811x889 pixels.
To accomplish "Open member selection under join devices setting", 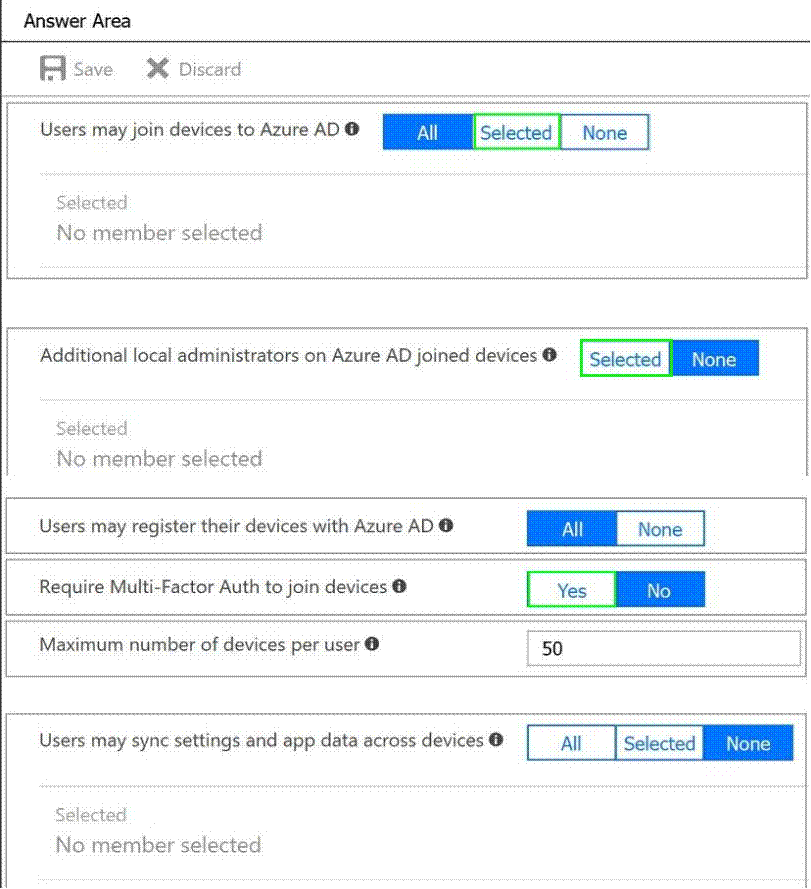I will click(x=159, y=233).
